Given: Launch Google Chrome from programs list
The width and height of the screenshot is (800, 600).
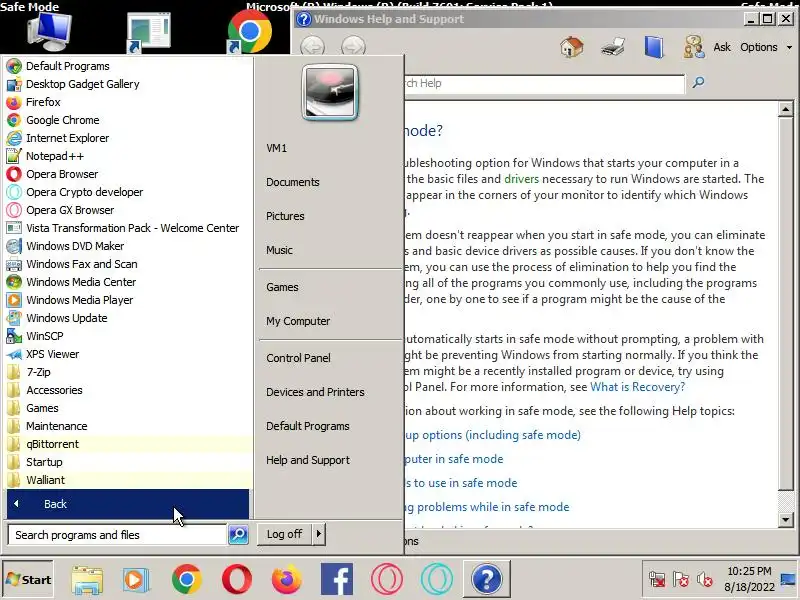Looking at the screenshot, I should [62, 120].
